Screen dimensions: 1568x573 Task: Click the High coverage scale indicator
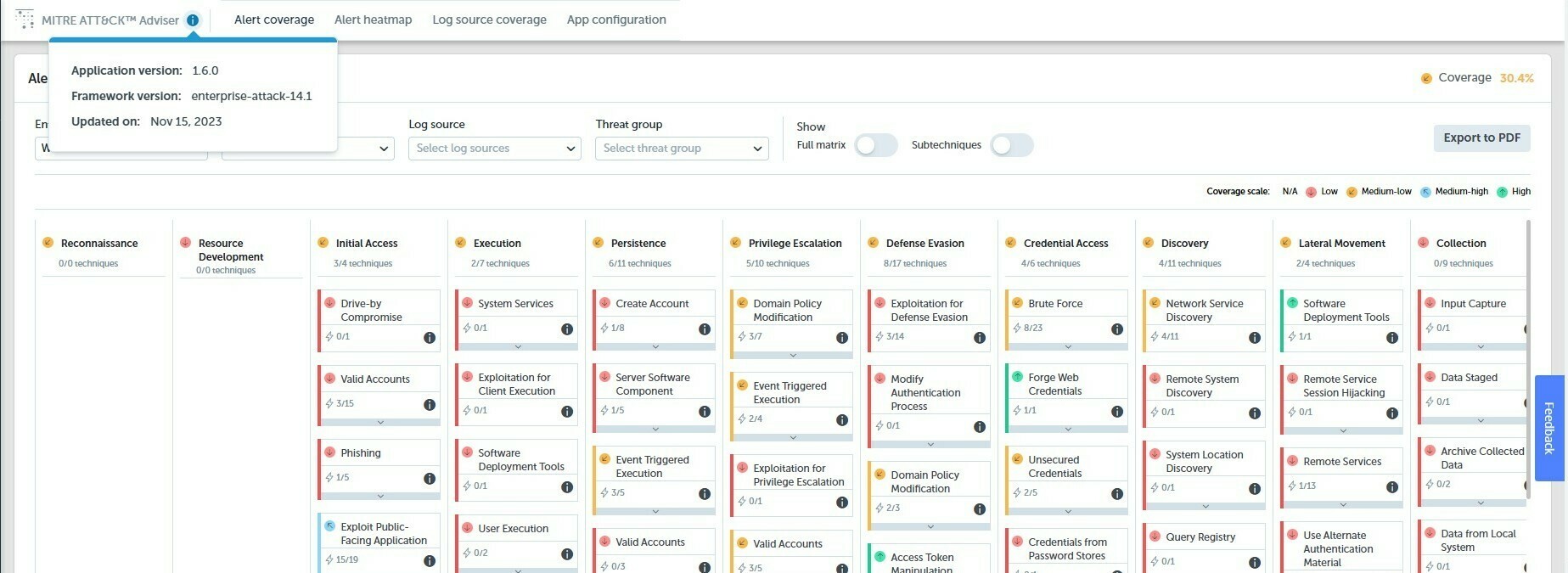pos(1514,192)
